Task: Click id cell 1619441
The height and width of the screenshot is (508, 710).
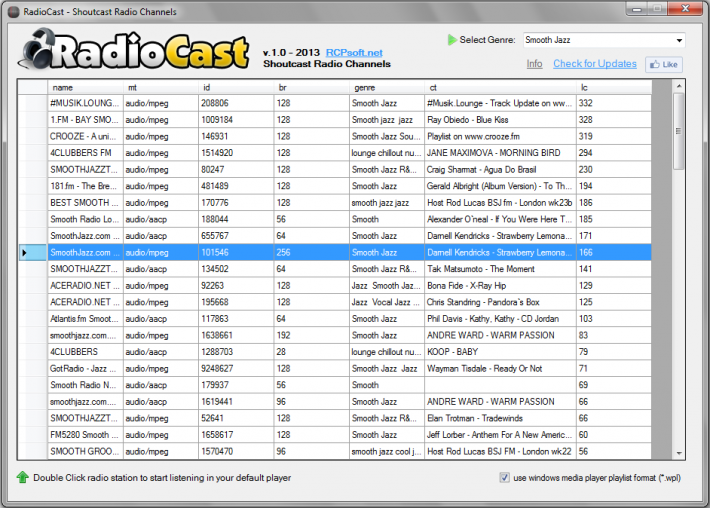Action: [x=236, y=402]
